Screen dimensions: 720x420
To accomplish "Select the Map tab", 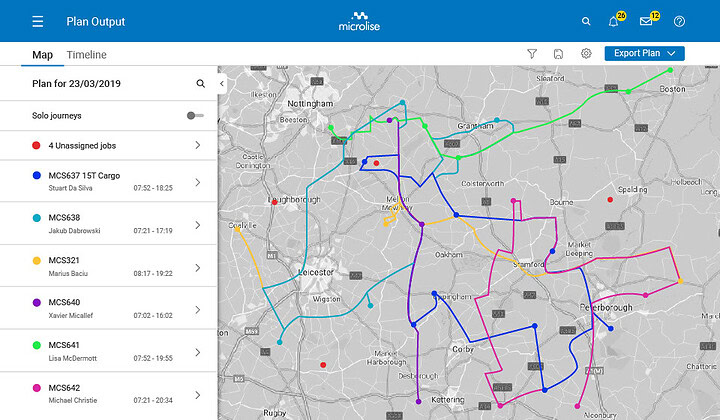I will [42, 55].
